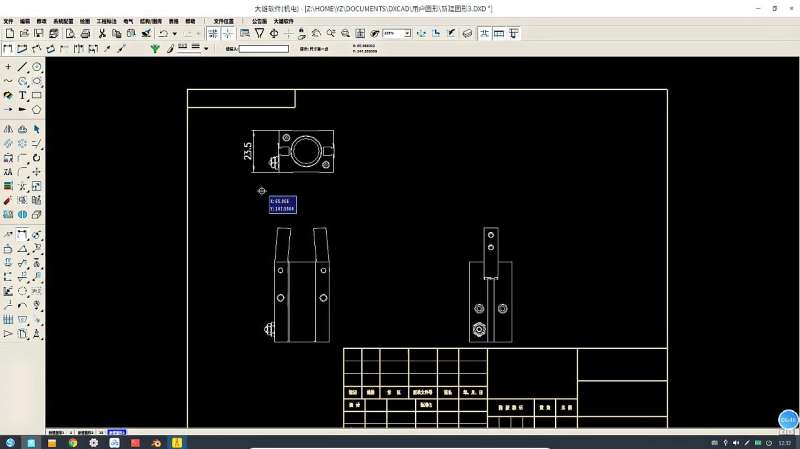Toggle the highlighted dimension style button

484,33
